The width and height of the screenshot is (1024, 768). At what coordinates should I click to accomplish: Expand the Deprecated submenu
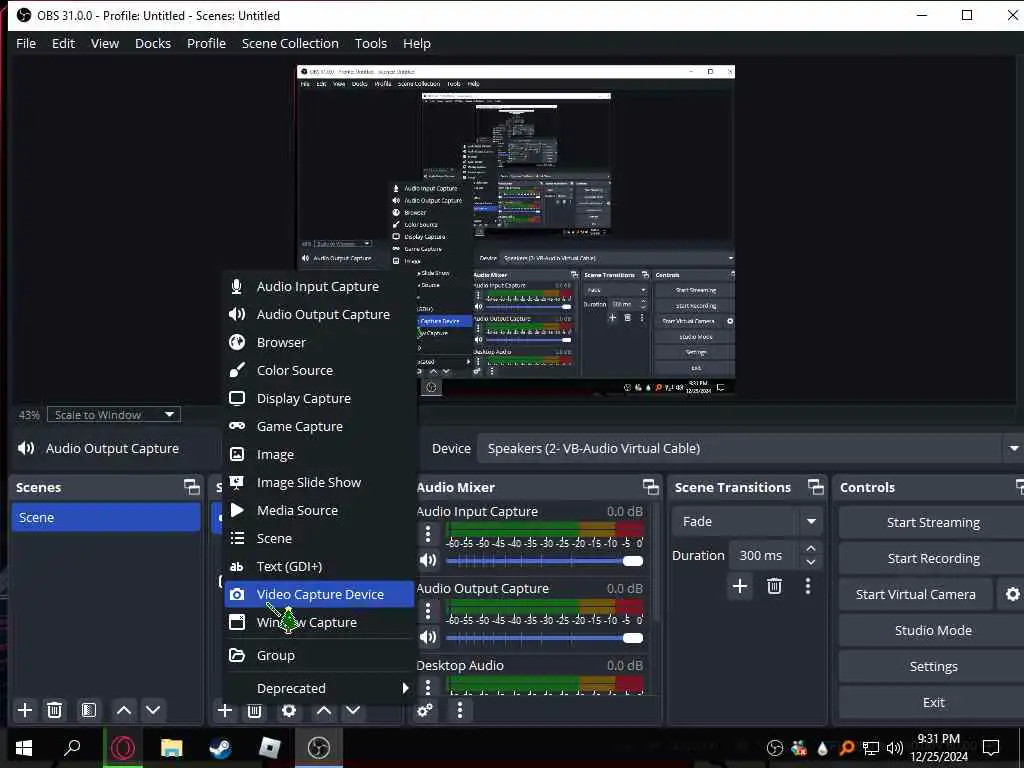point(319,688)
